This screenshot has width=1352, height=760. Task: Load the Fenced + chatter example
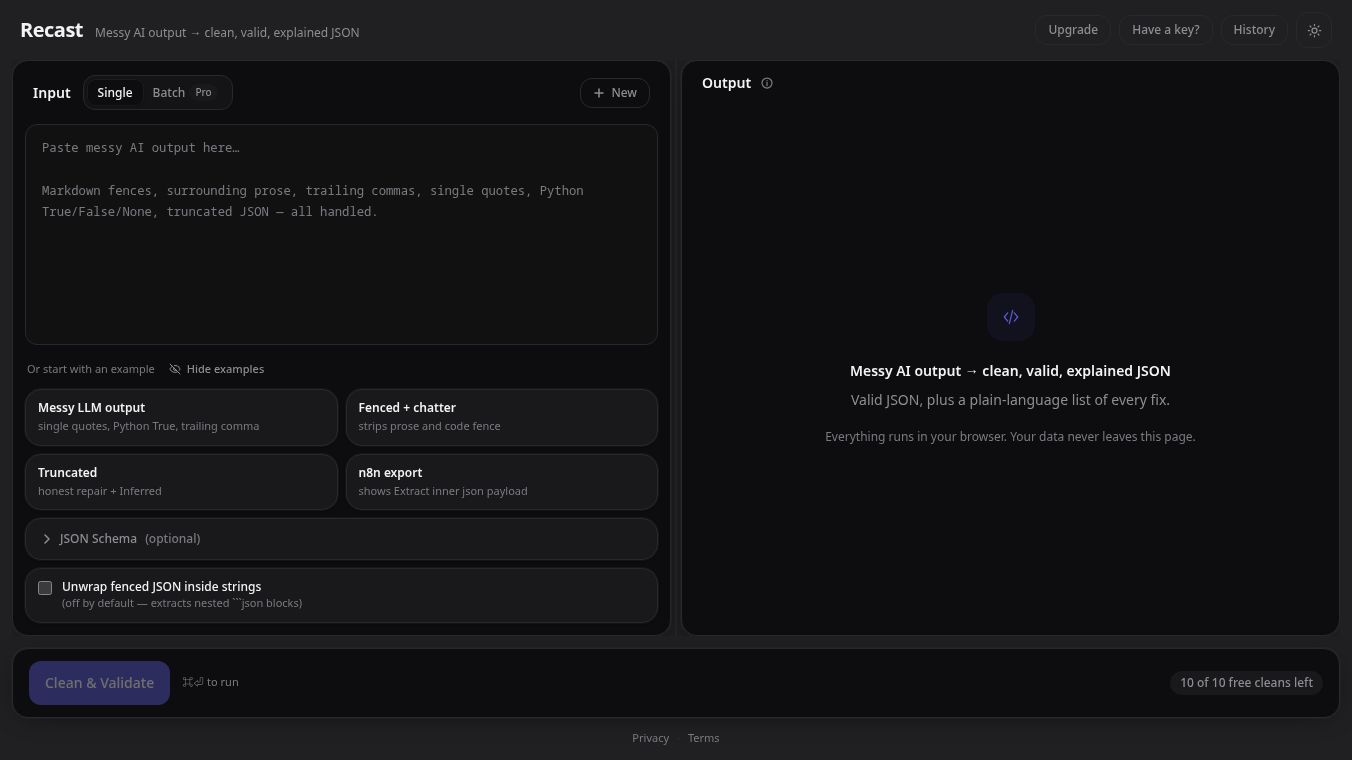click(x=501, y=417)
